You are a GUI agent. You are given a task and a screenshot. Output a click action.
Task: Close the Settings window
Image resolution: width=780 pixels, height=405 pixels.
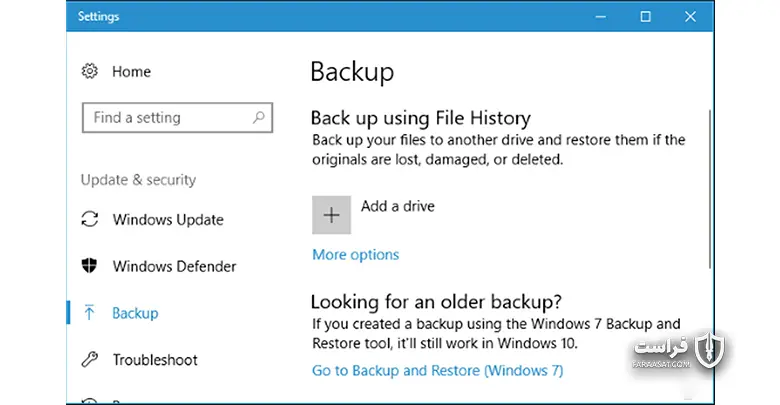pyautogui.click(x=690, y=16)
